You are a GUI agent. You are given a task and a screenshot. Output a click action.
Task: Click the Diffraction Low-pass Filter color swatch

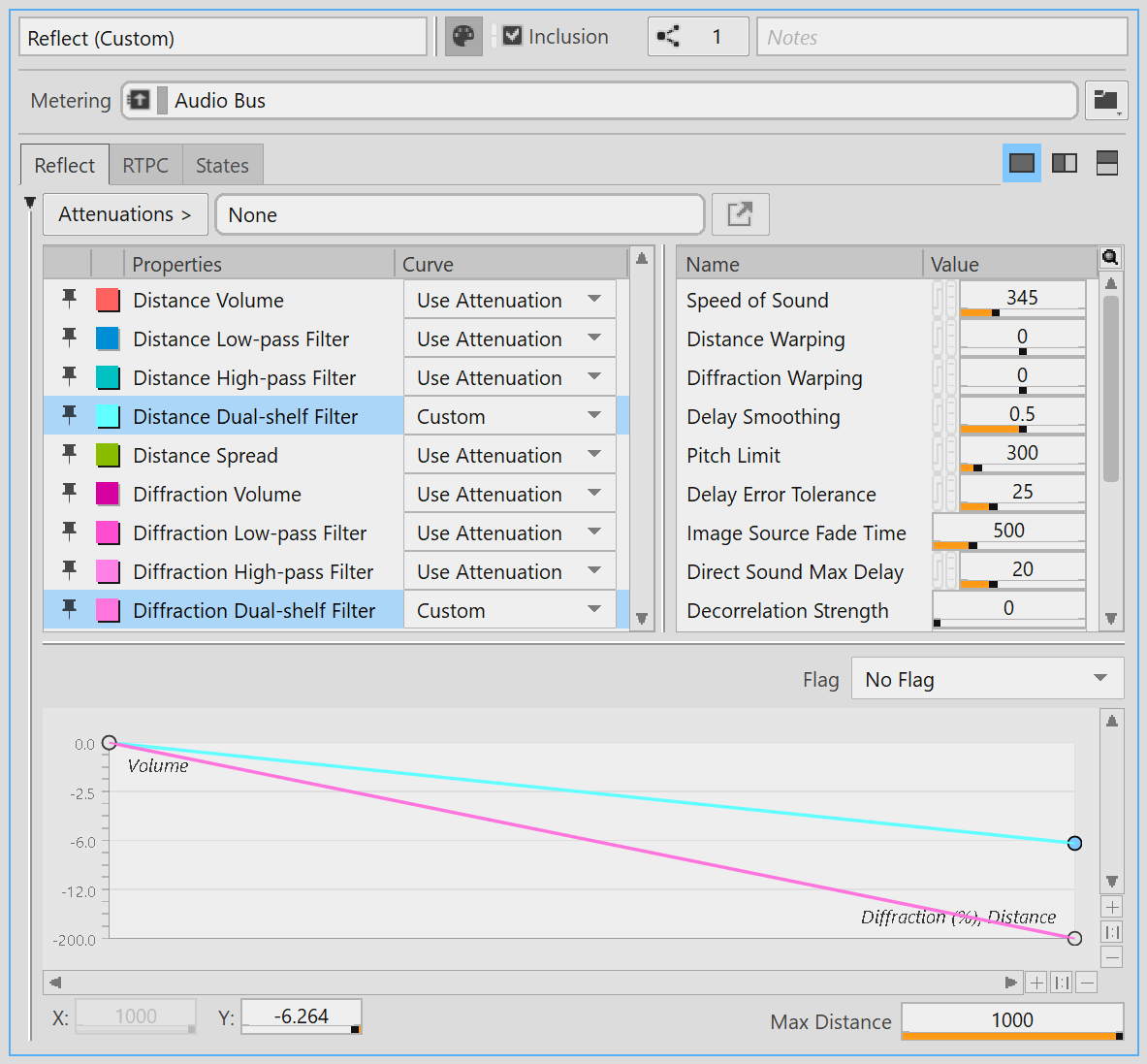(108, 532)
